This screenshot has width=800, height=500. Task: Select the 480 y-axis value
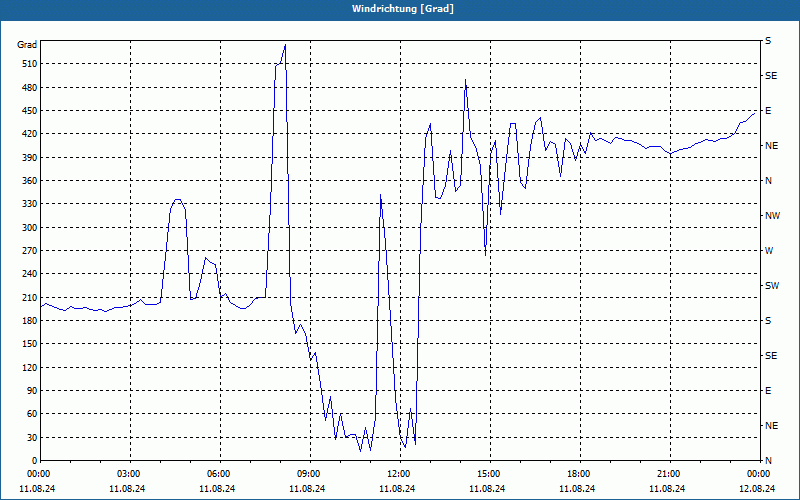(x=30, y=88)
